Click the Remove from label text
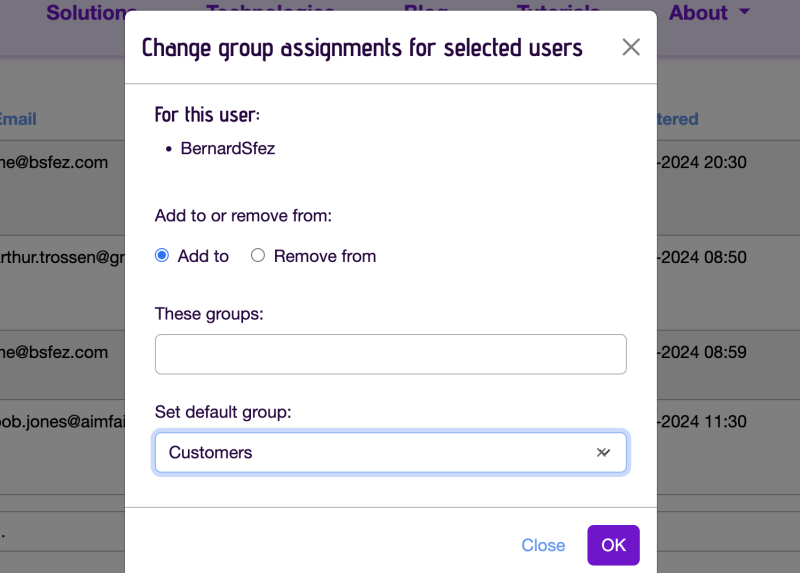Image resolution: width=800 pixels, height=573 pixels. click(x=324, y=256)
